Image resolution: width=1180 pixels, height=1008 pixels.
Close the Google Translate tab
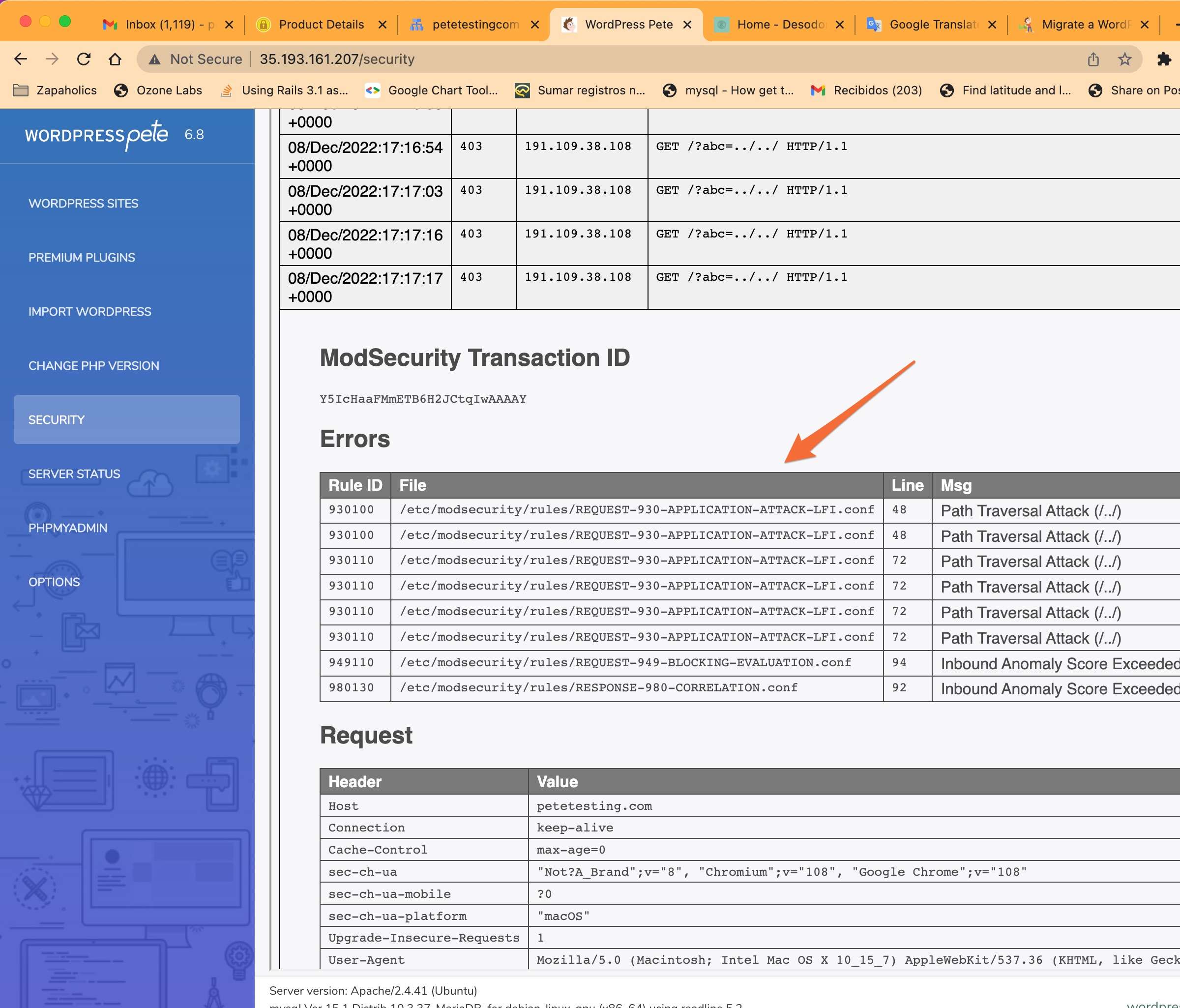[x=992, y=25]
